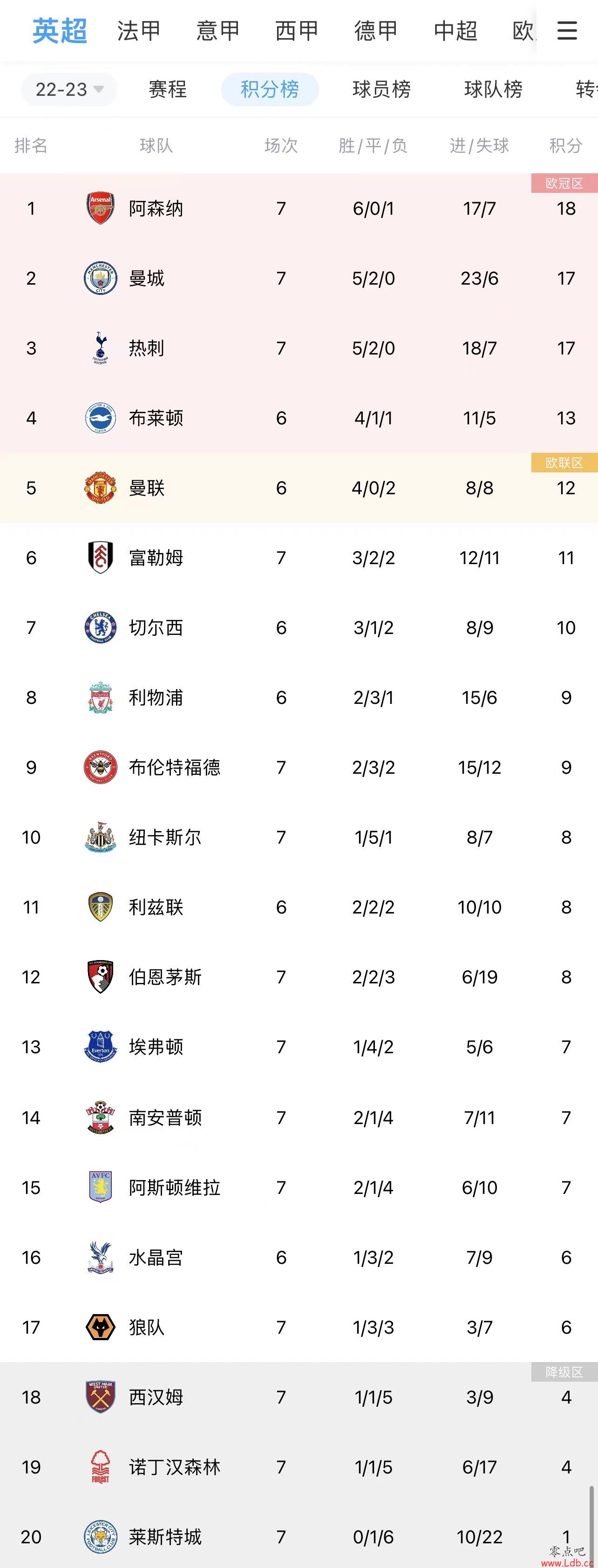
Task: Open the 球队榜 team ranking tab
Action: coord(493,89)
